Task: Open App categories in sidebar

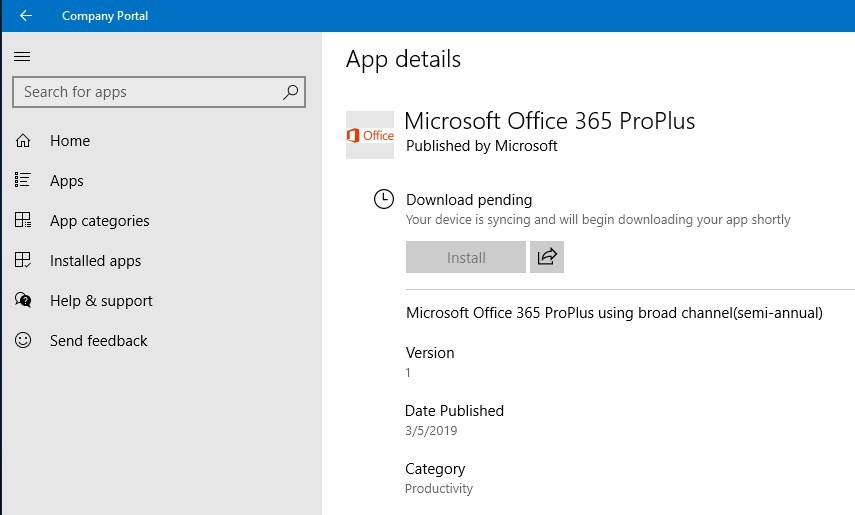Action: pyautogui.click(x=100, y=221)
